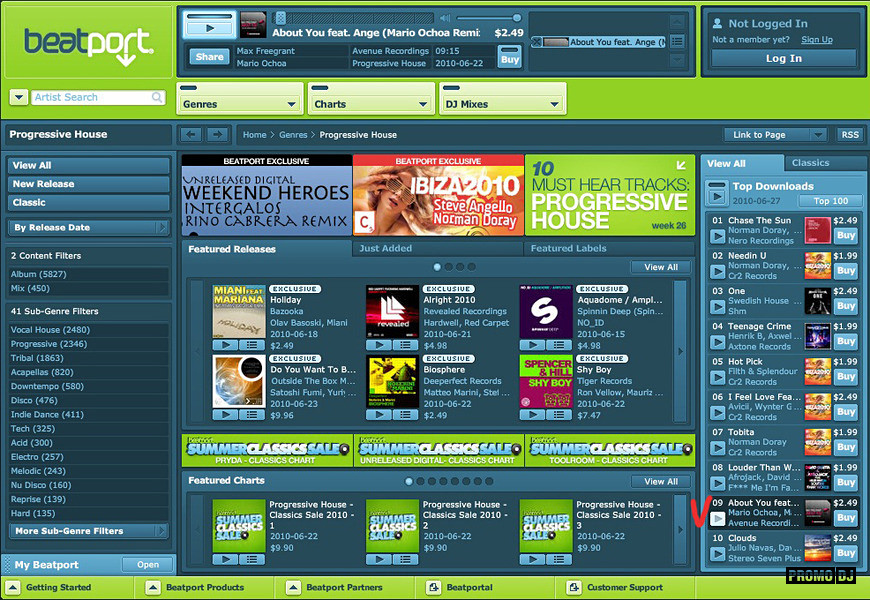
Task: Switch to the Classics tab in sidebar
Action: tap(810, 163)
